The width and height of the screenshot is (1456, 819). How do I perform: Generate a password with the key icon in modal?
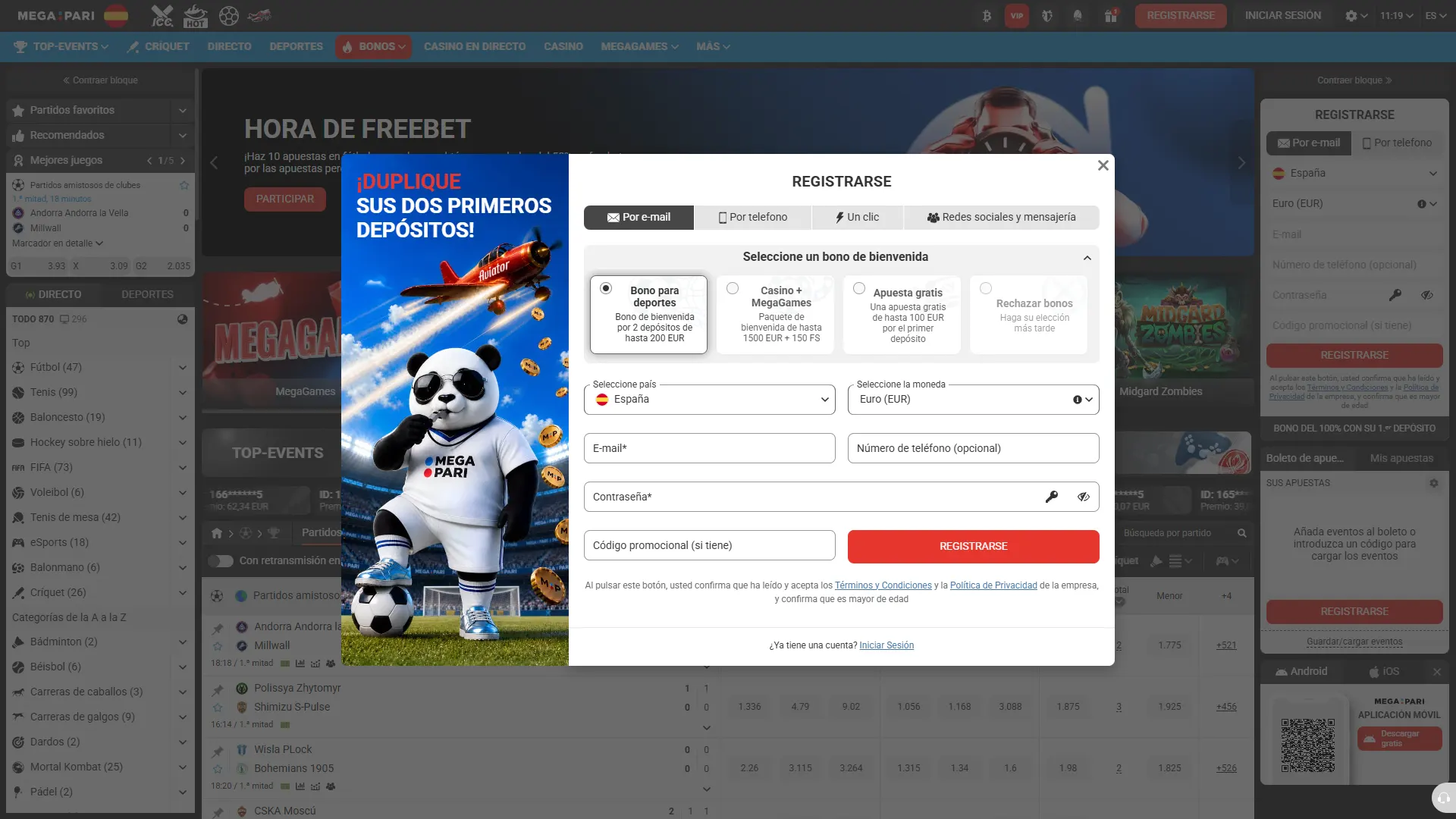click(x=1051, y=497)
